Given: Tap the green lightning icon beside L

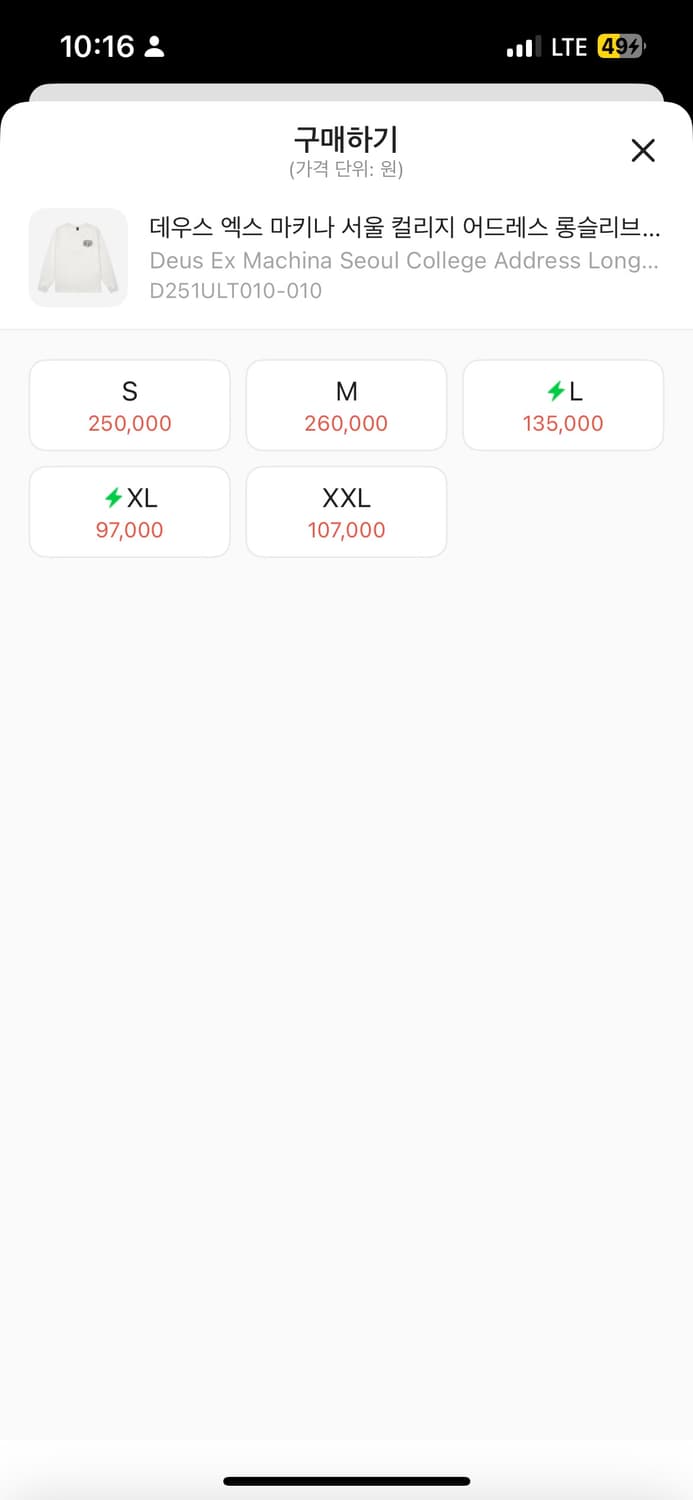Looking at the screenshot, I should (555, 391).
